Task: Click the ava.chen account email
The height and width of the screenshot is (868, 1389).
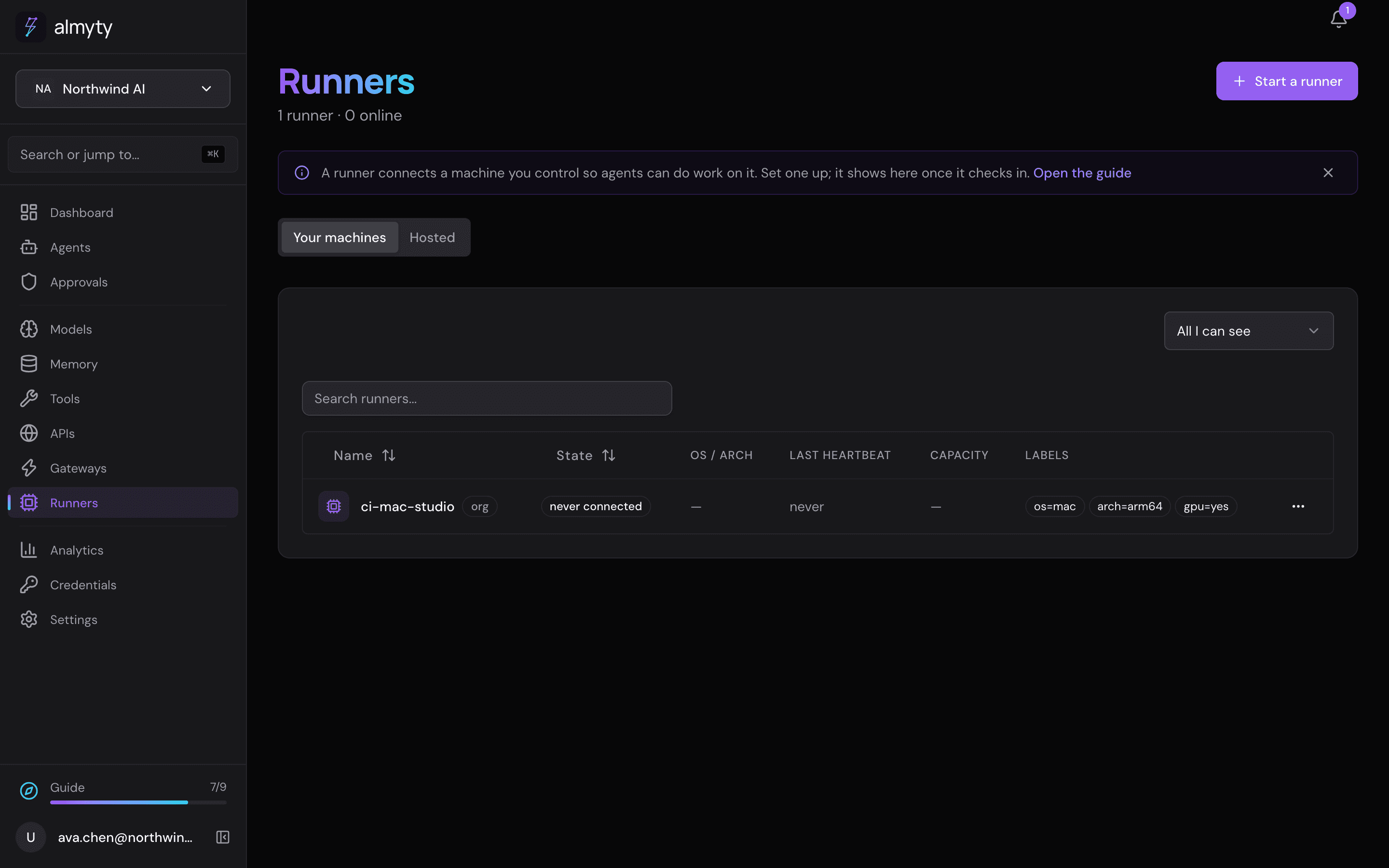Action: (125, 838)
